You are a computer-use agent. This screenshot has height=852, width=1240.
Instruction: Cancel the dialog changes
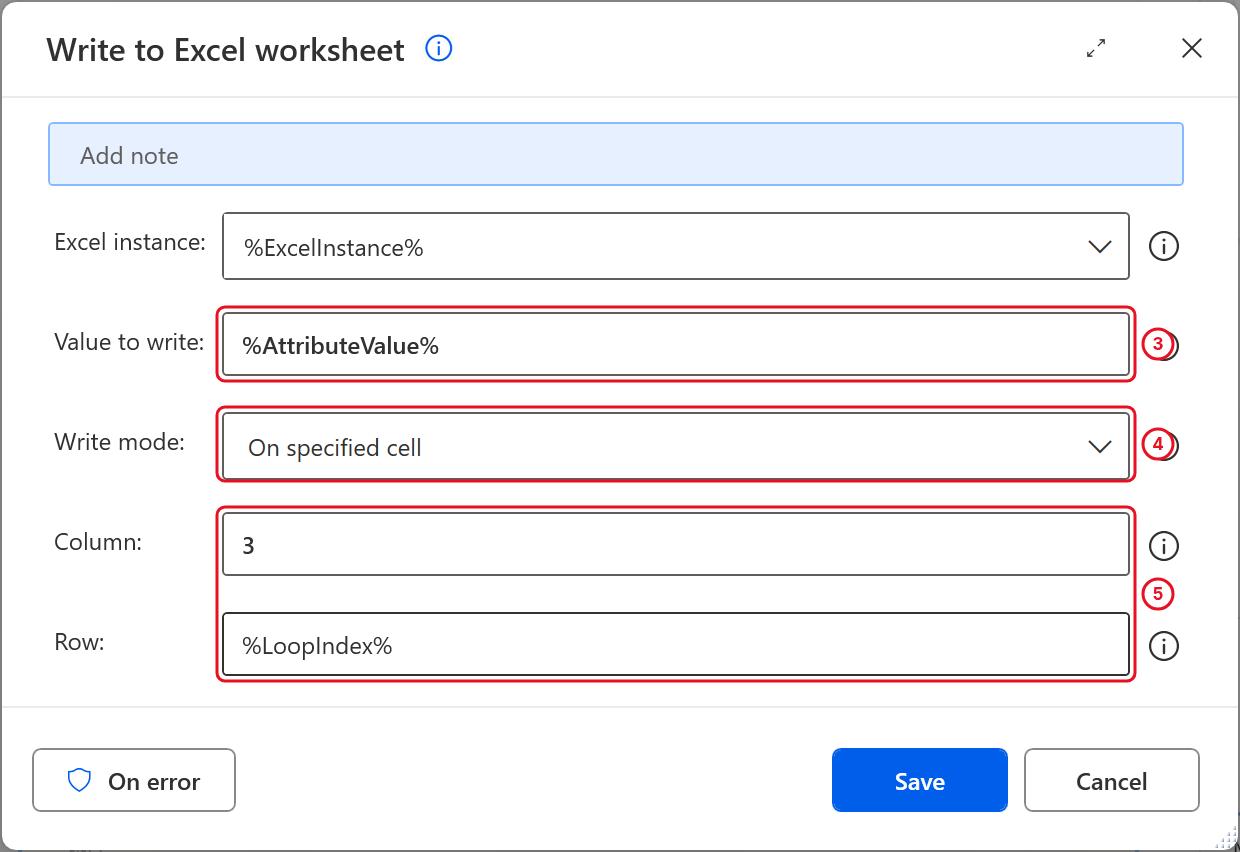[1112, 780]
